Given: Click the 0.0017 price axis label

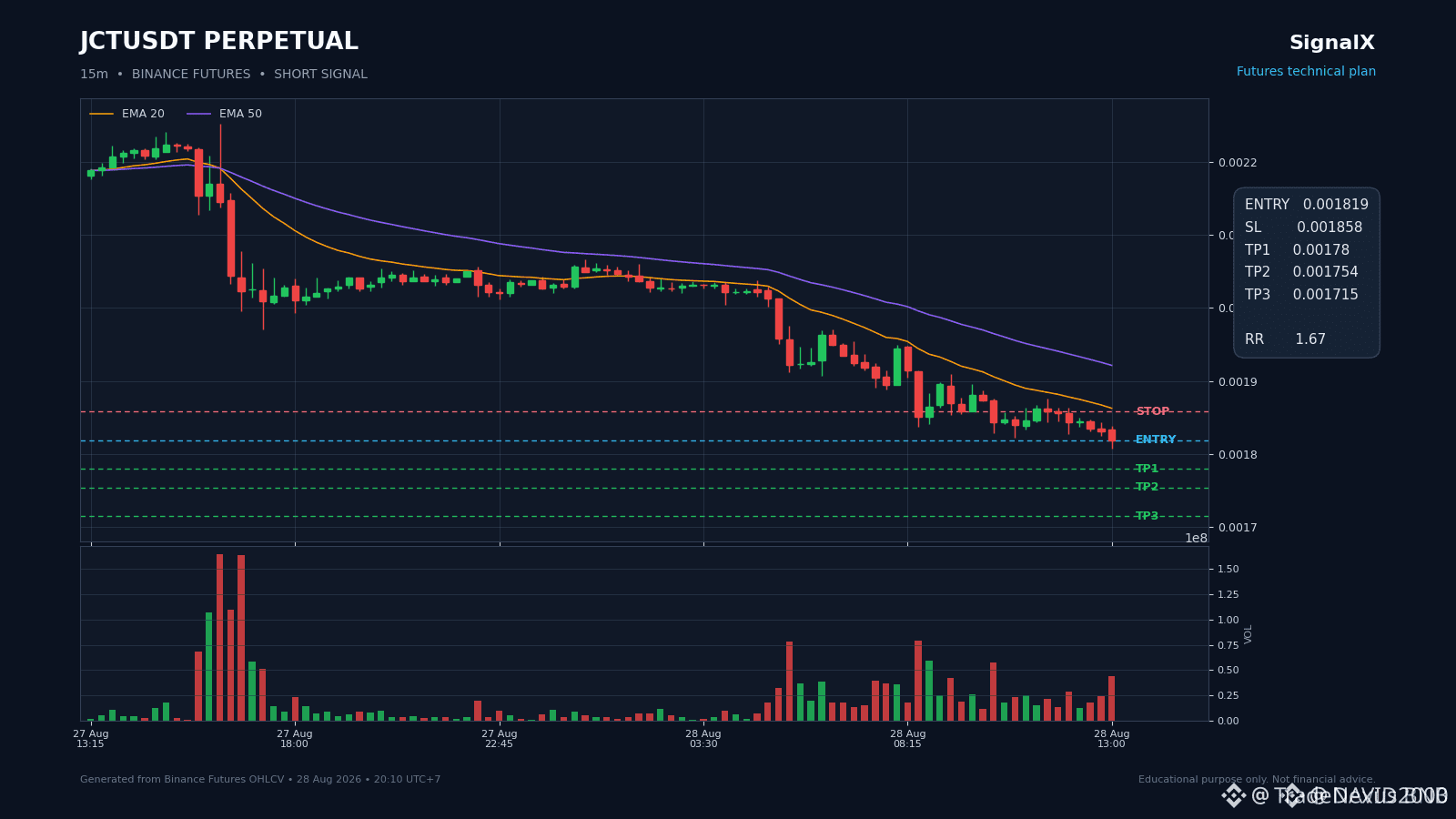Looking at the screenshot, I should point(1238,528).
